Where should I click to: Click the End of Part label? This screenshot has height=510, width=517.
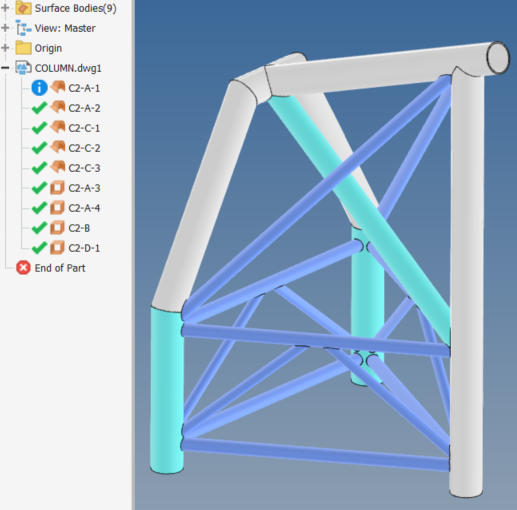click(x=60, y=268)
